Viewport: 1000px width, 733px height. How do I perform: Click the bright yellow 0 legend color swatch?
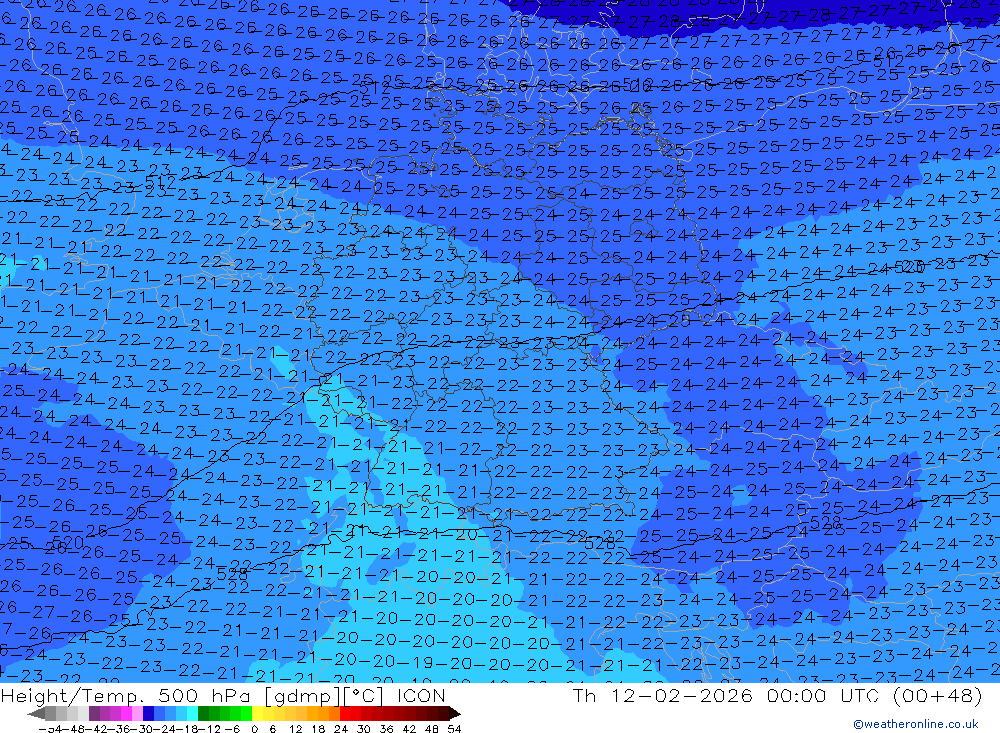(x=257, y=714)
